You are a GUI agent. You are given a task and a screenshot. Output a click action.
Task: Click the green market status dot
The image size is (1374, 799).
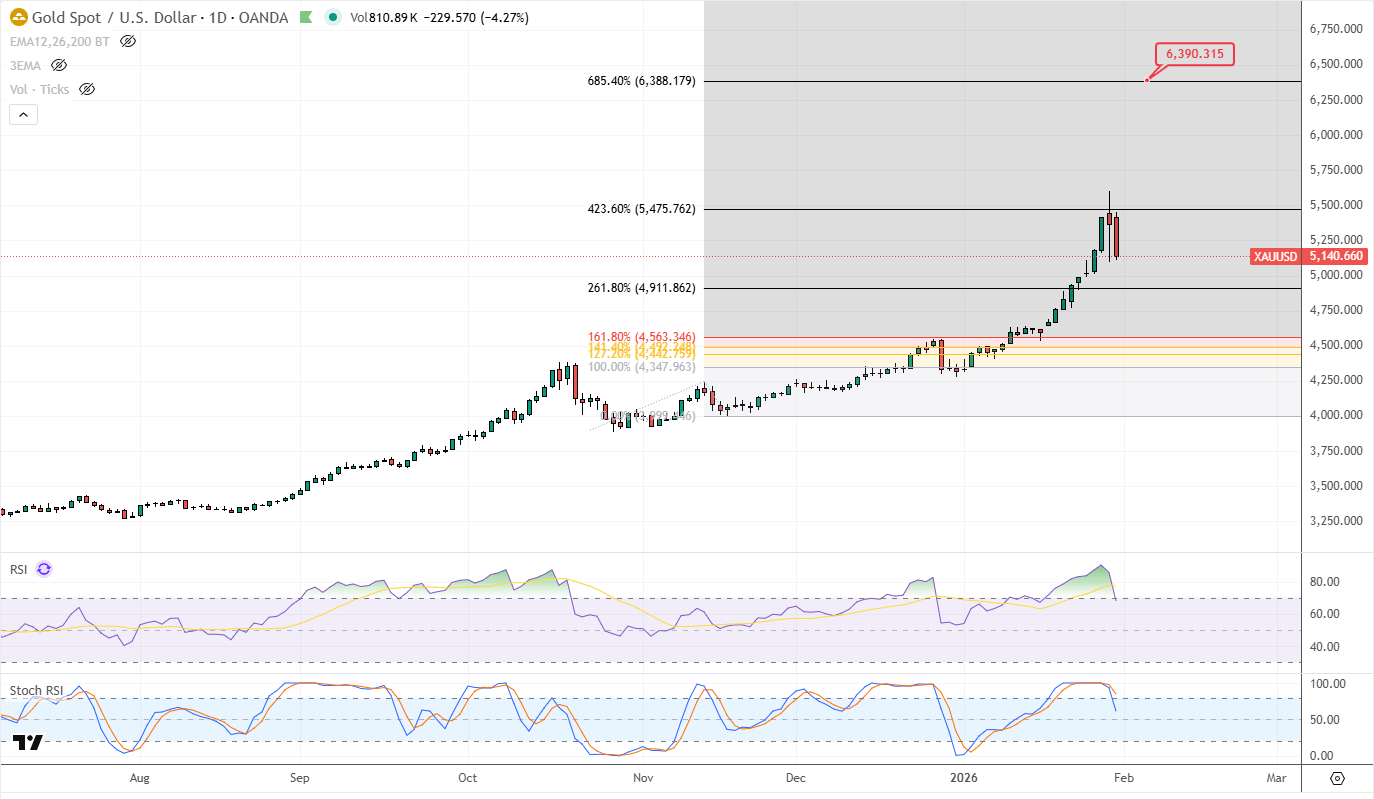[x=332, y=18]
